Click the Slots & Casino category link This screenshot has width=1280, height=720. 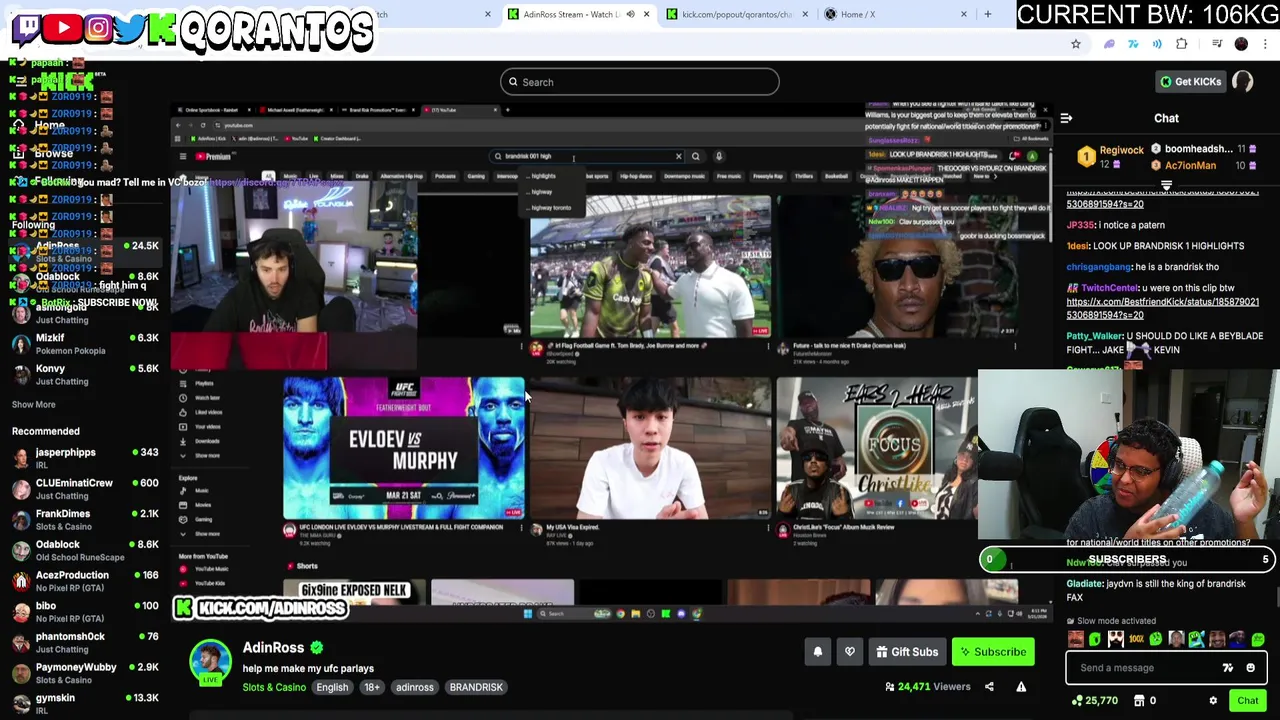274,687
